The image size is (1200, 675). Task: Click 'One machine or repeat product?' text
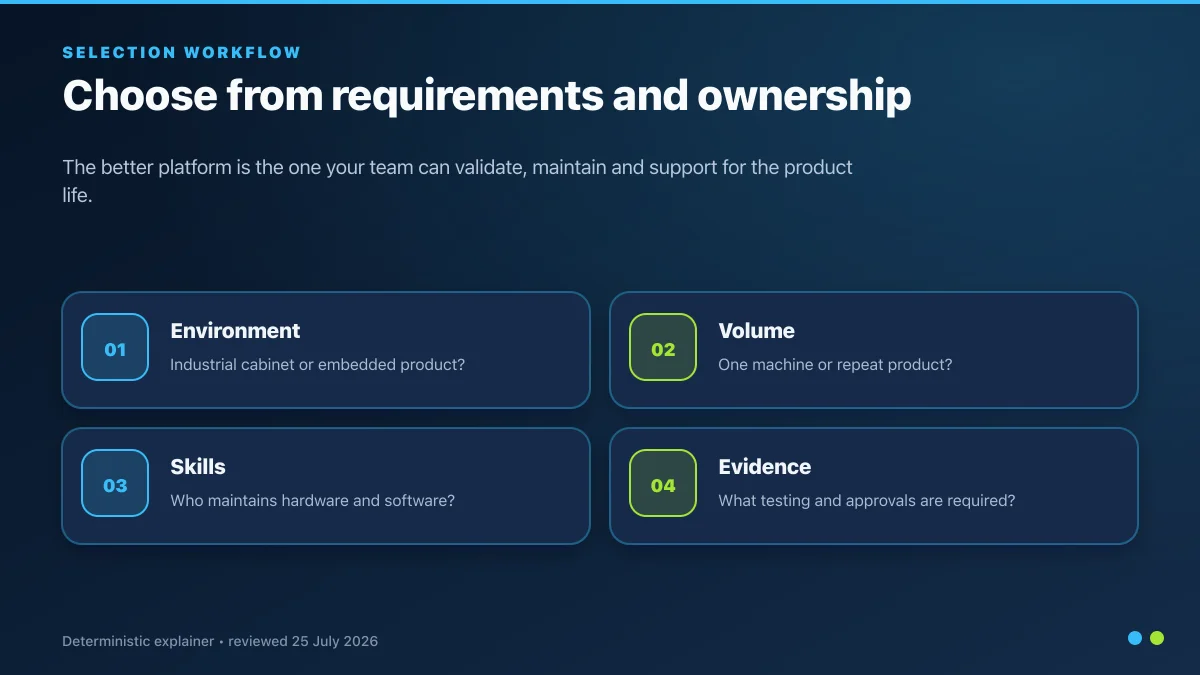(835, 365)
